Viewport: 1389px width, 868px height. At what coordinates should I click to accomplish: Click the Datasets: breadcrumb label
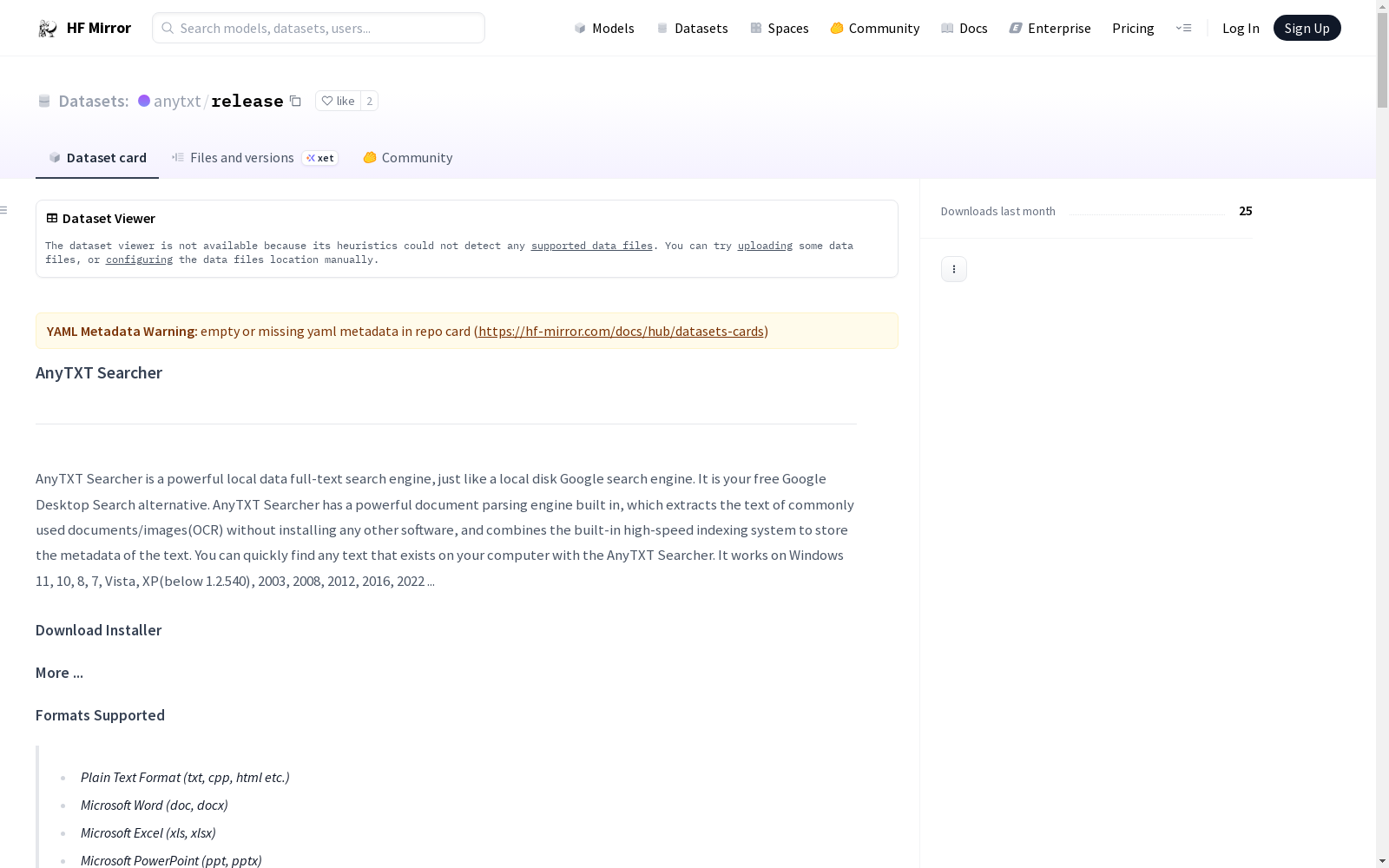(94, 101)
